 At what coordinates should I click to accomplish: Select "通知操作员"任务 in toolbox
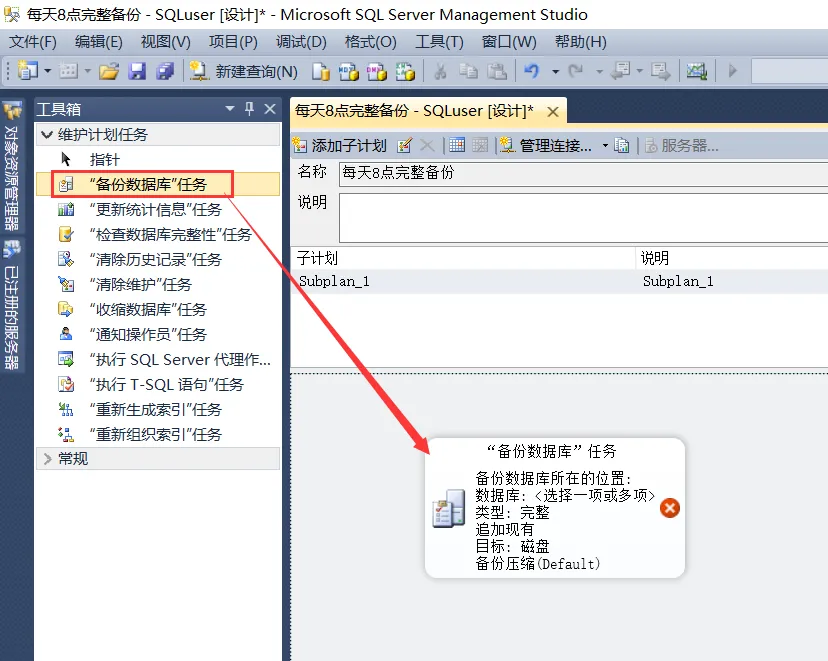point(158,334)
